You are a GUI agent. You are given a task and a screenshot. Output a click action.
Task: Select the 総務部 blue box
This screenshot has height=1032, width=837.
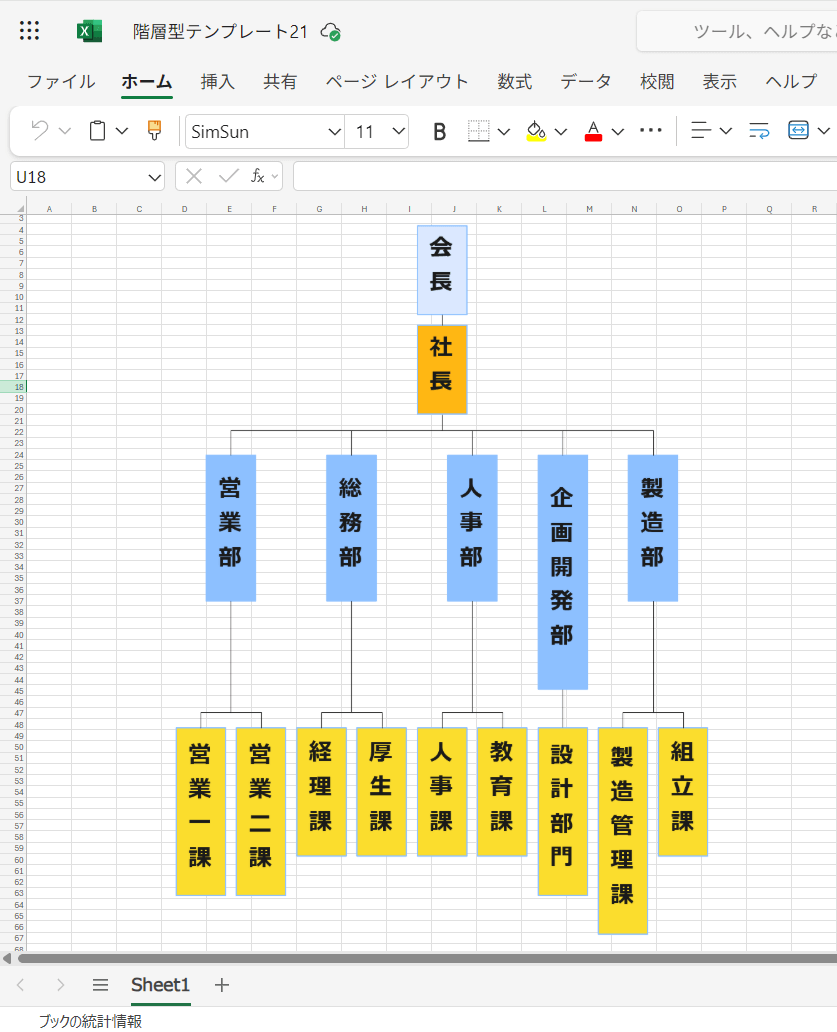click(351, 528)
